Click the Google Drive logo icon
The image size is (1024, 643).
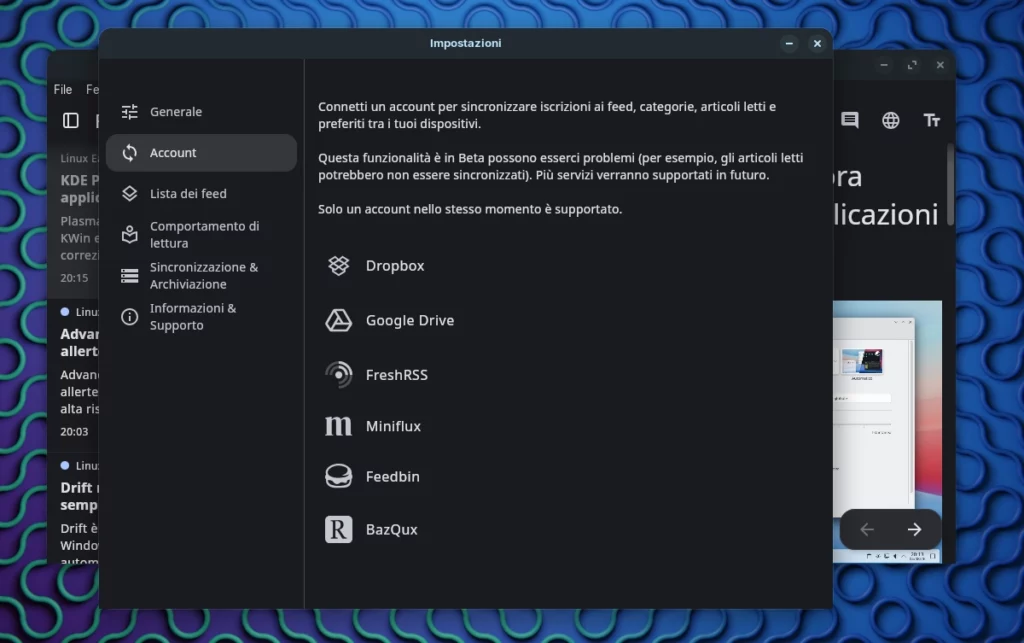pyautogui.click(x=338, y=321)
